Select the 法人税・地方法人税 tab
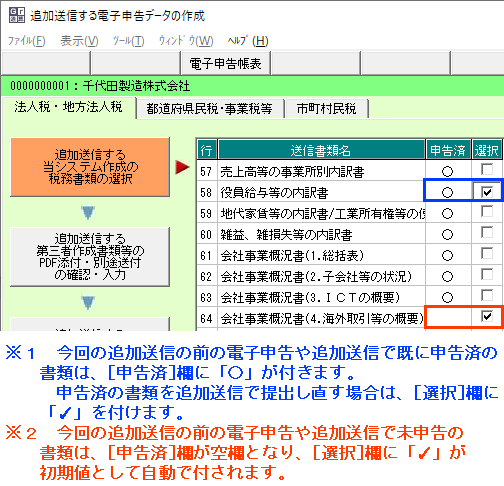Viewport: 504px width, 486px height. pyautogui.click(x=68, y=107)
